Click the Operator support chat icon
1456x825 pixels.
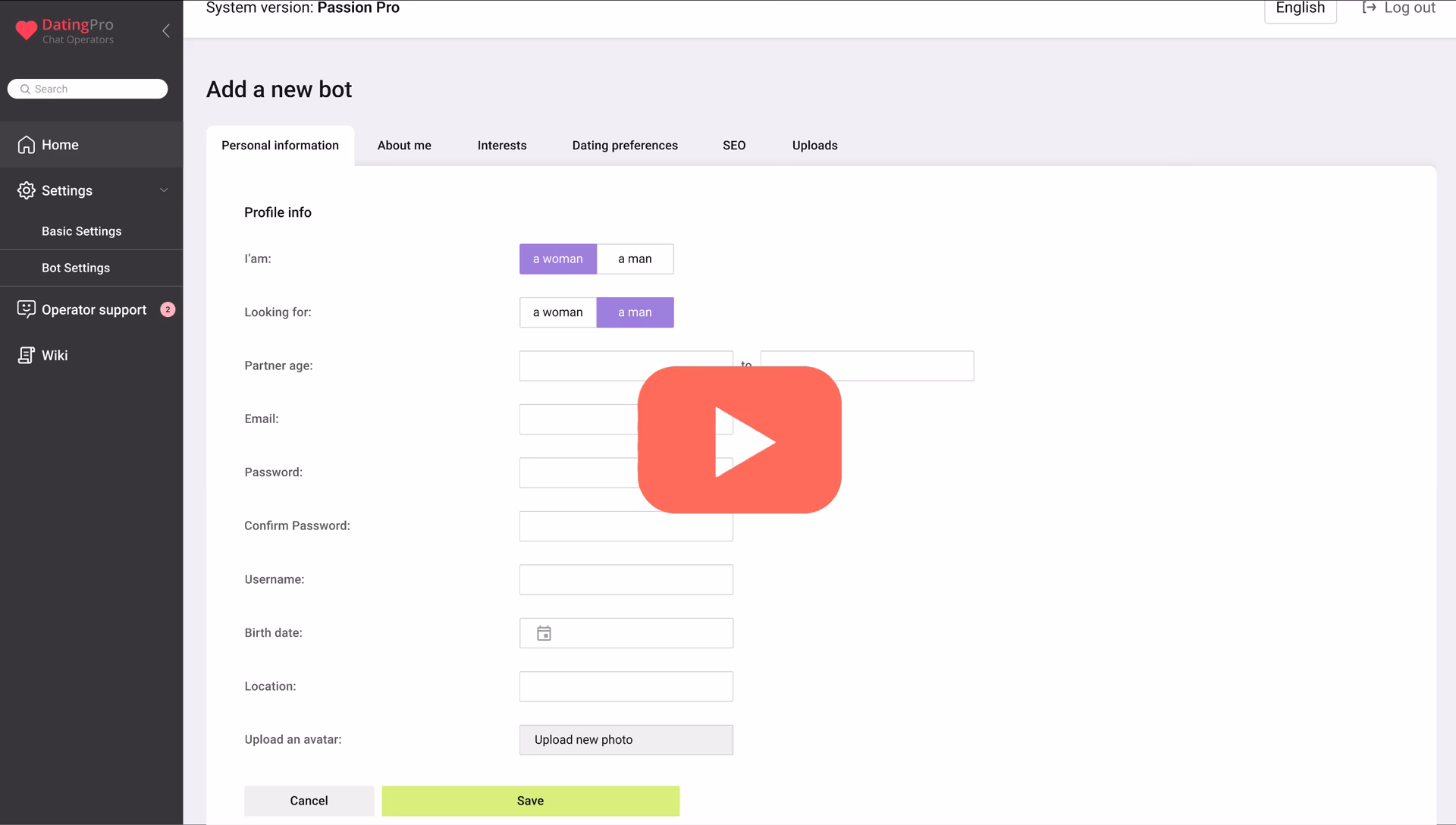coord(27,309)
